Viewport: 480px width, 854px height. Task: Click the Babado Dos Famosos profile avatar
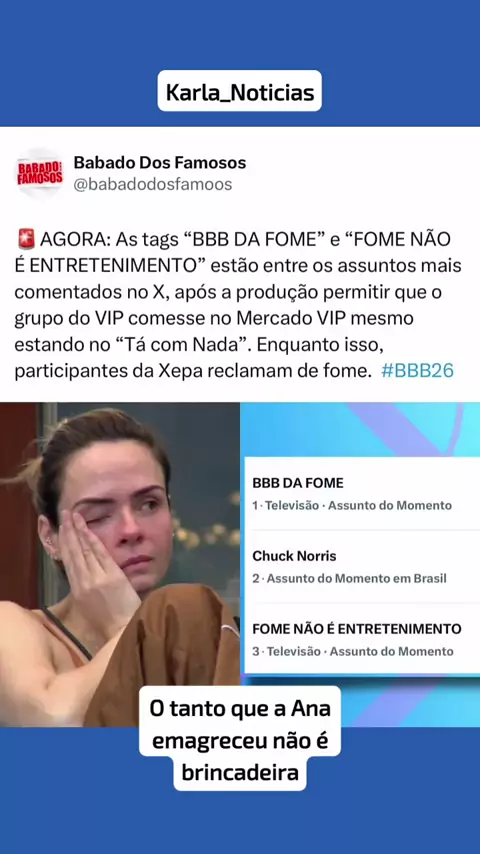[40, 173]
